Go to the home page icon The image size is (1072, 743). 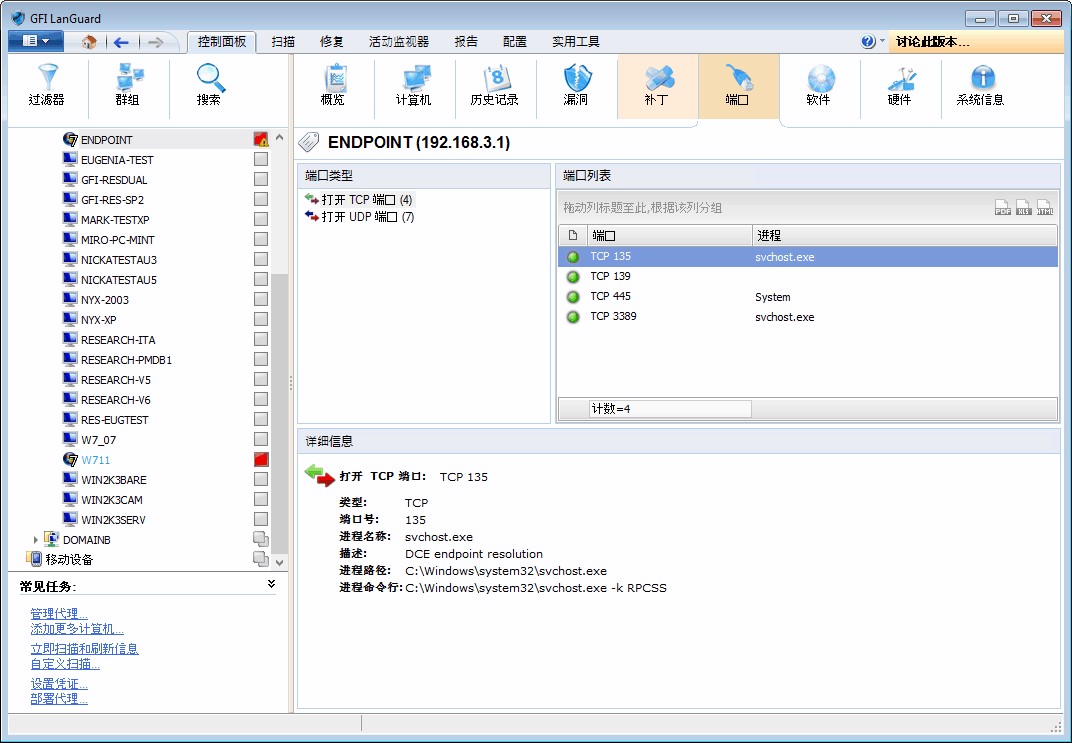pos(88,42)
